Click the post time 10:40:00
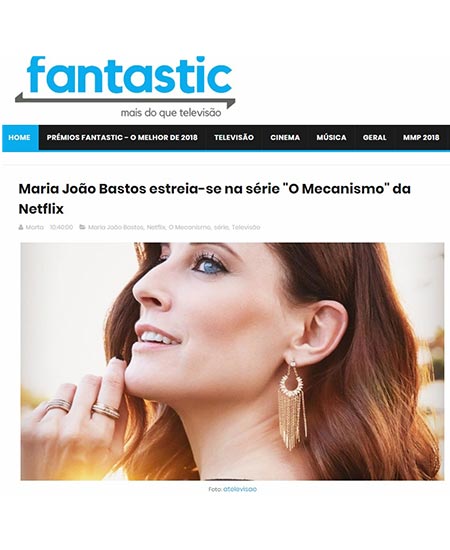Viewport: 450px width, 550px height. [61, 227]
